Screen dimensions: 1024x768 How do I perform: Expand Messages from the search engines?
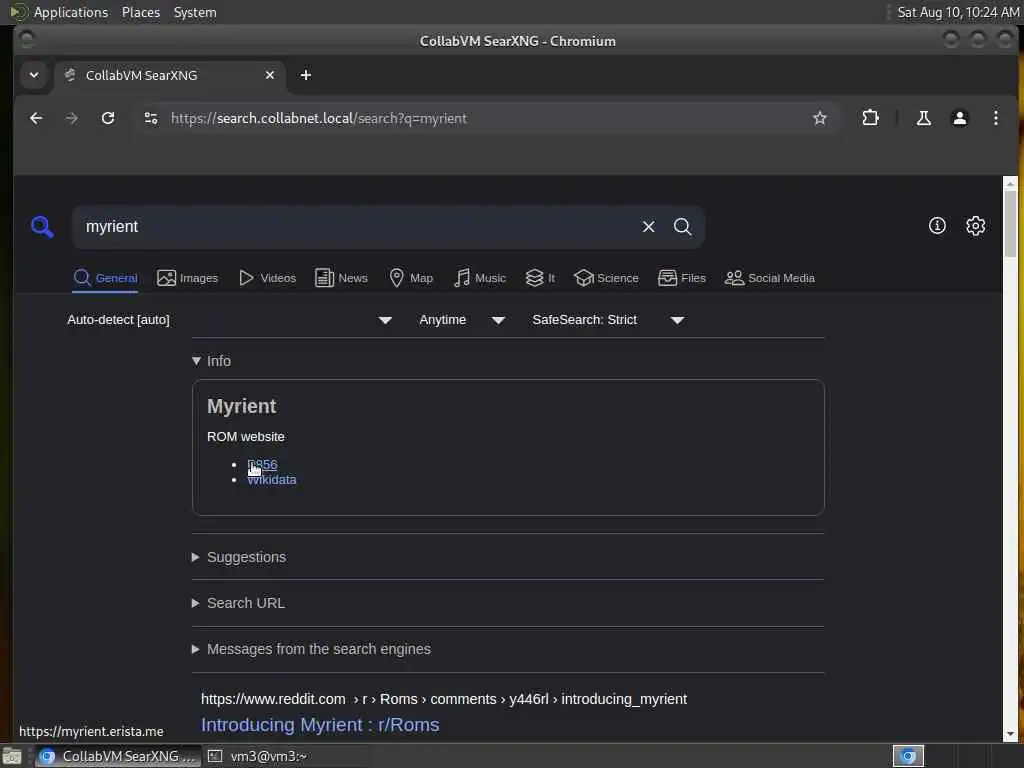(312, 649)
